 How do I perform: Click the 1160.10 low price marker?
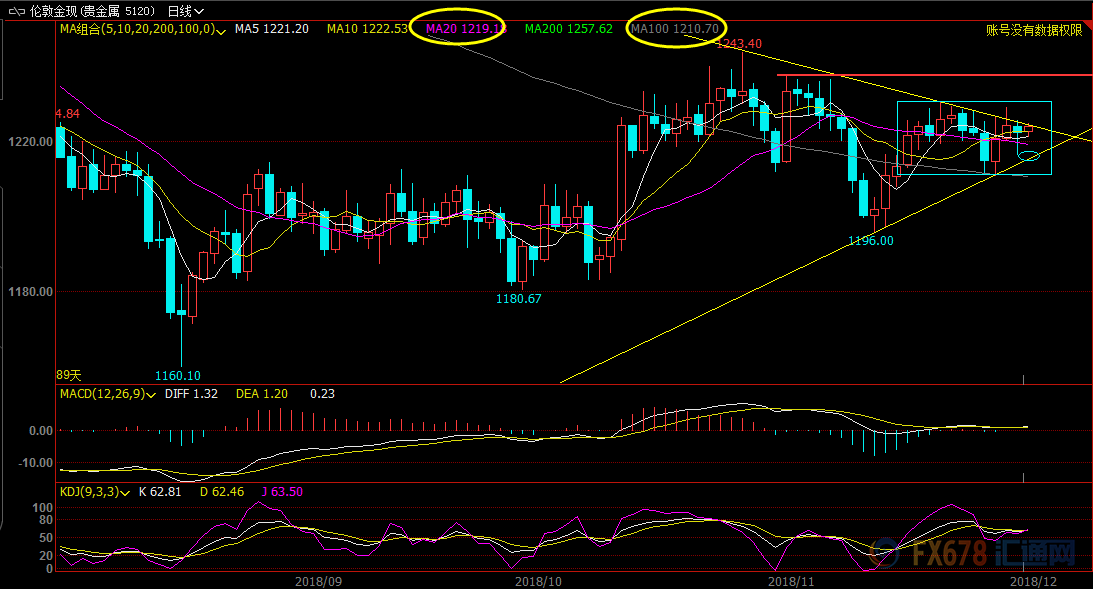(178, 375)
